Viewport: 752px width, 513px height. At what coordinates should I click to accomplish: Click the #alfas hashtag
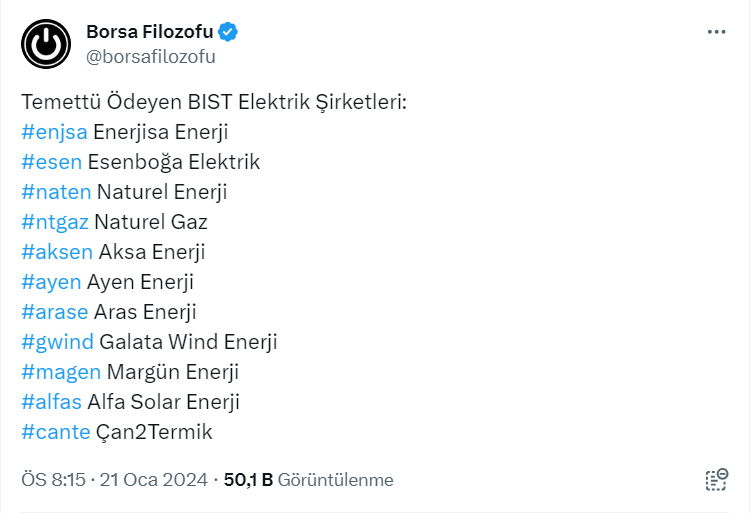pos(51,402)
